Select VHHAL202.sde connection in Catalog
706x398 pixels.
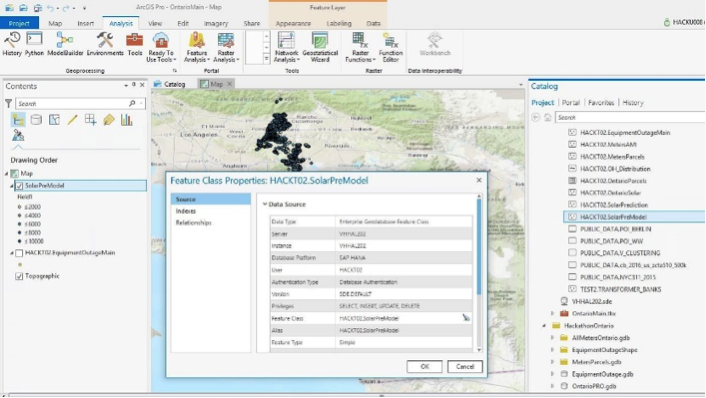coord(592,301)
